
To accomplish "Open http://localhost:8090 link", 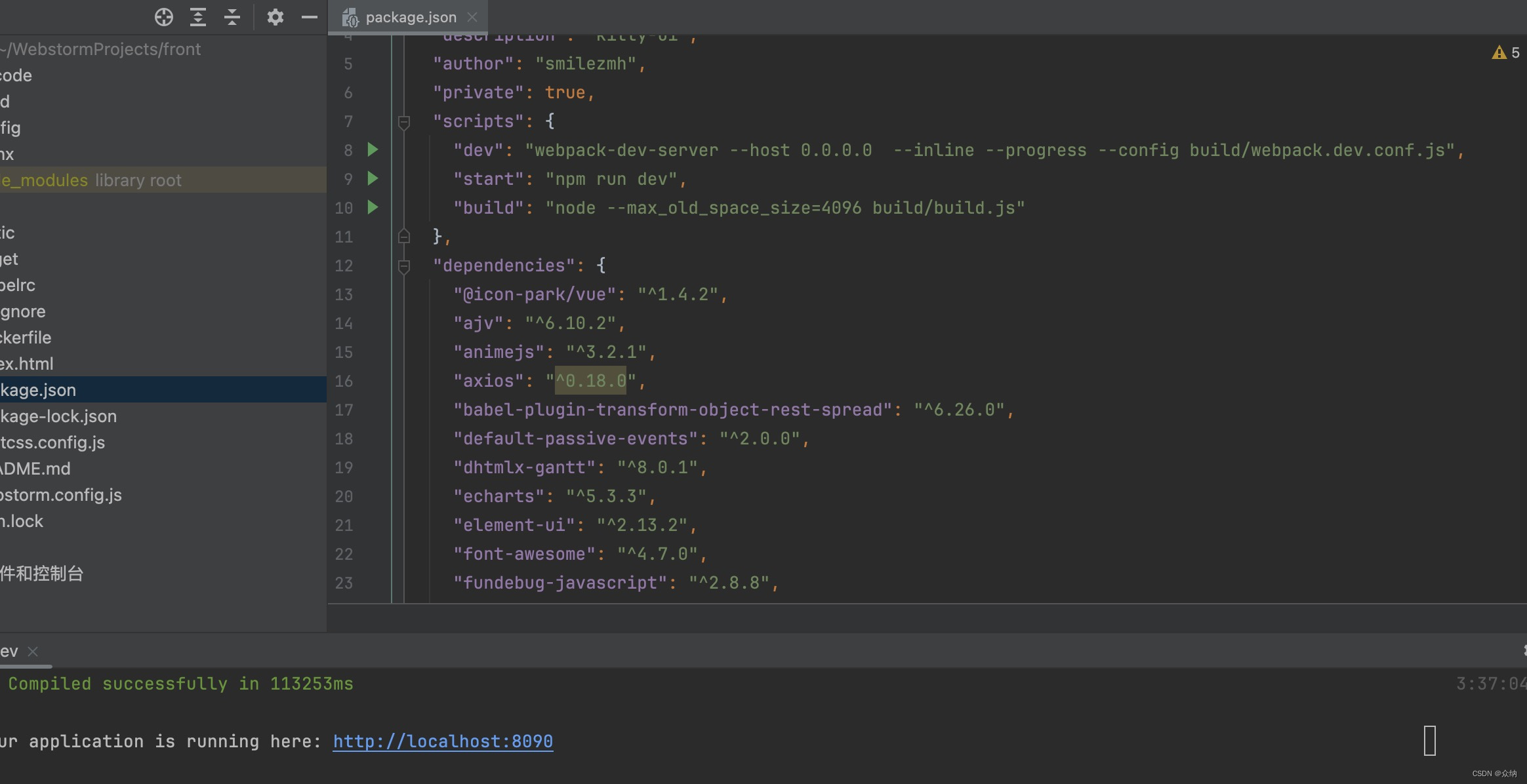I will (442, 741).
